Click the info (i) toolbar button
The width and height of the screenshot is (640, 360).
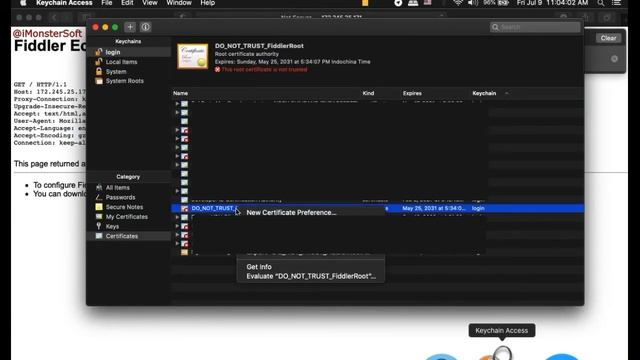pyautogui.click(x=145, y=27)
